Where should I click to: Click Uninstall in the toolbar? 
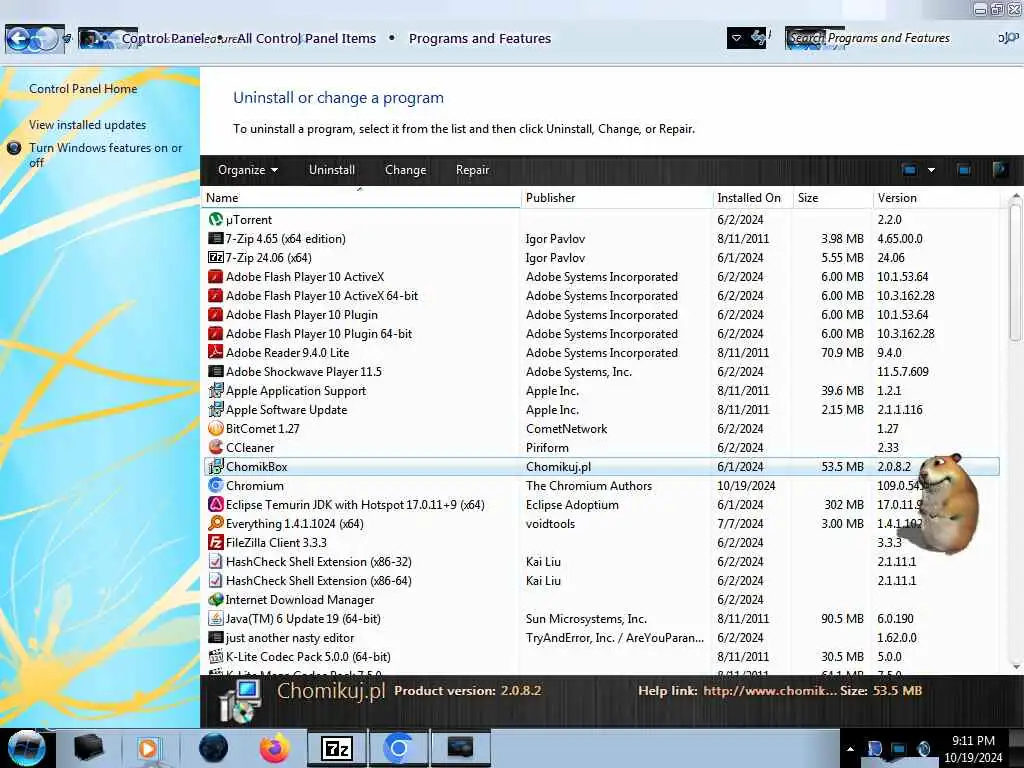tap(332, 170)
